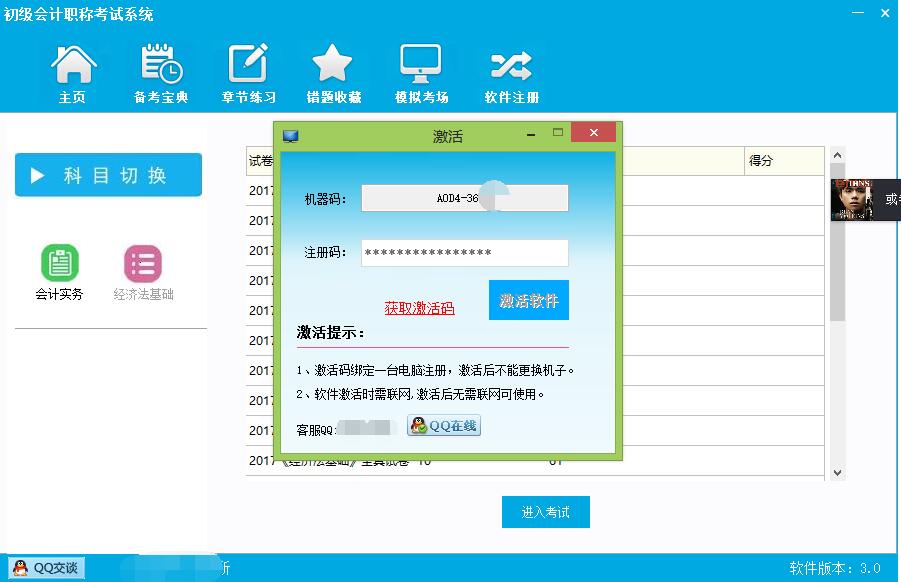Screen dimensions: 901x582
Task: Click the QQ在线 button
Action: (444, 426)
